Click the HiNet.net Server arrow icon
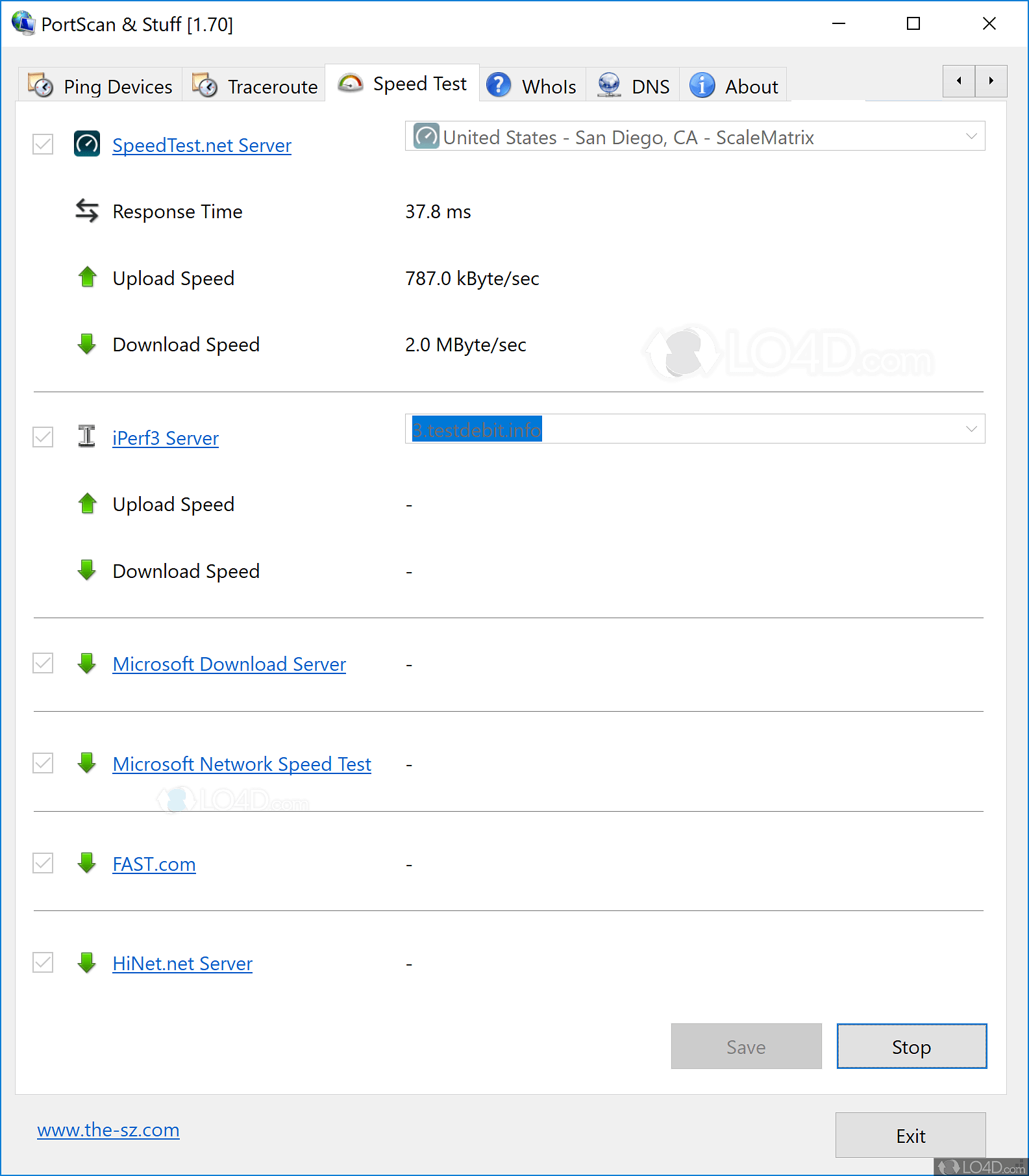1029x1176 pixels. coord(87,962)
